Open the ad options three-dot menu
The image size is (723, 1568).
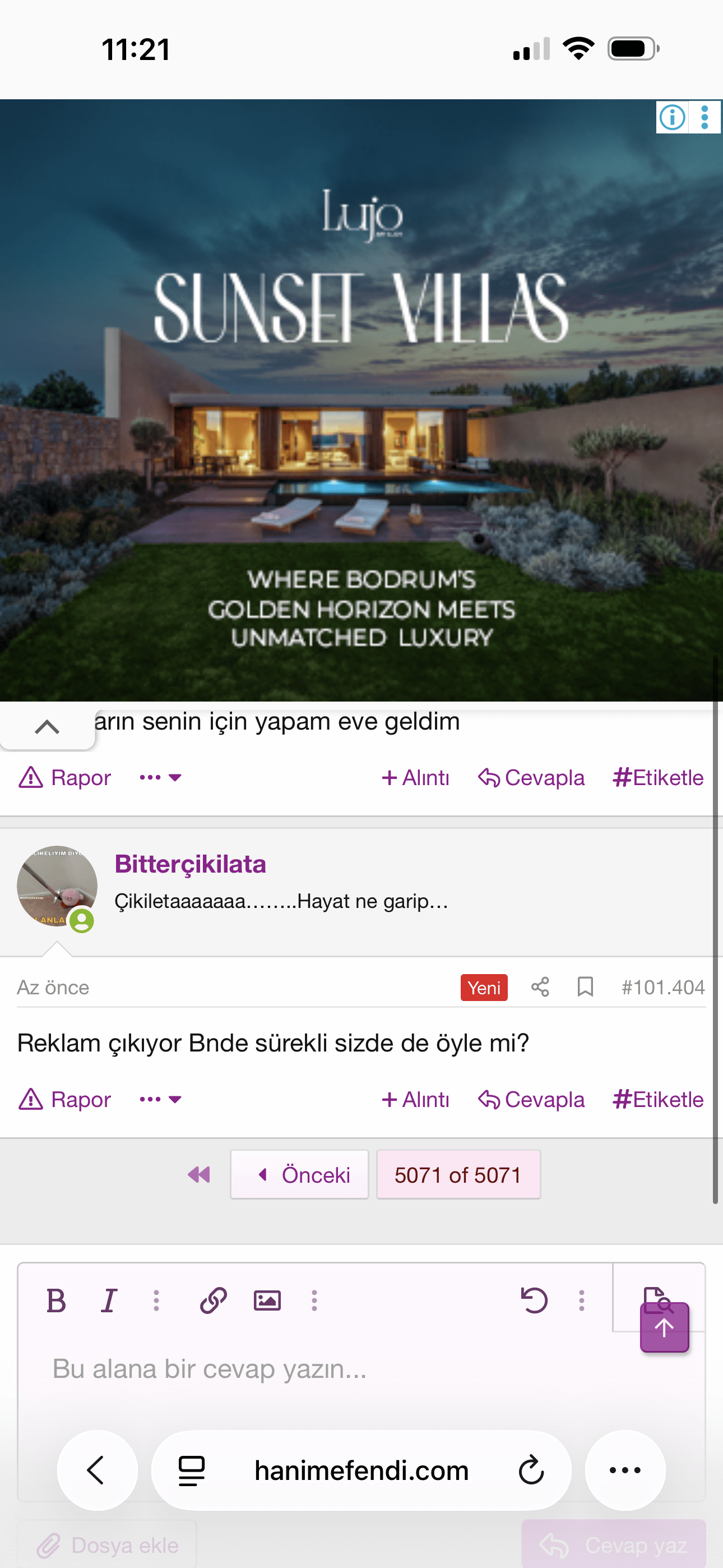[705, 117]
